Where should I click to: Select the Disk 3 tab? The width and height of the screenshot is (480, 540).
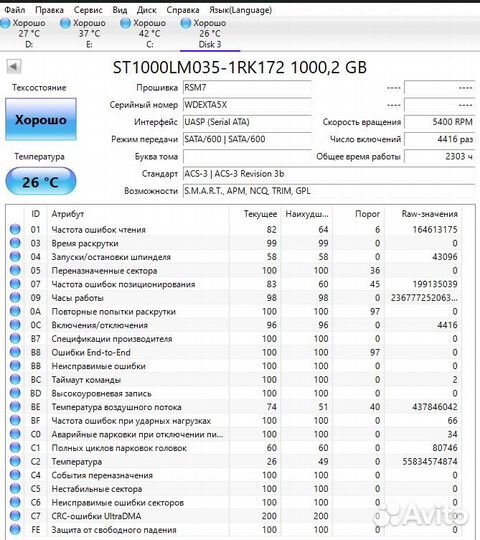pyautogui.click(x=210, y=33)
